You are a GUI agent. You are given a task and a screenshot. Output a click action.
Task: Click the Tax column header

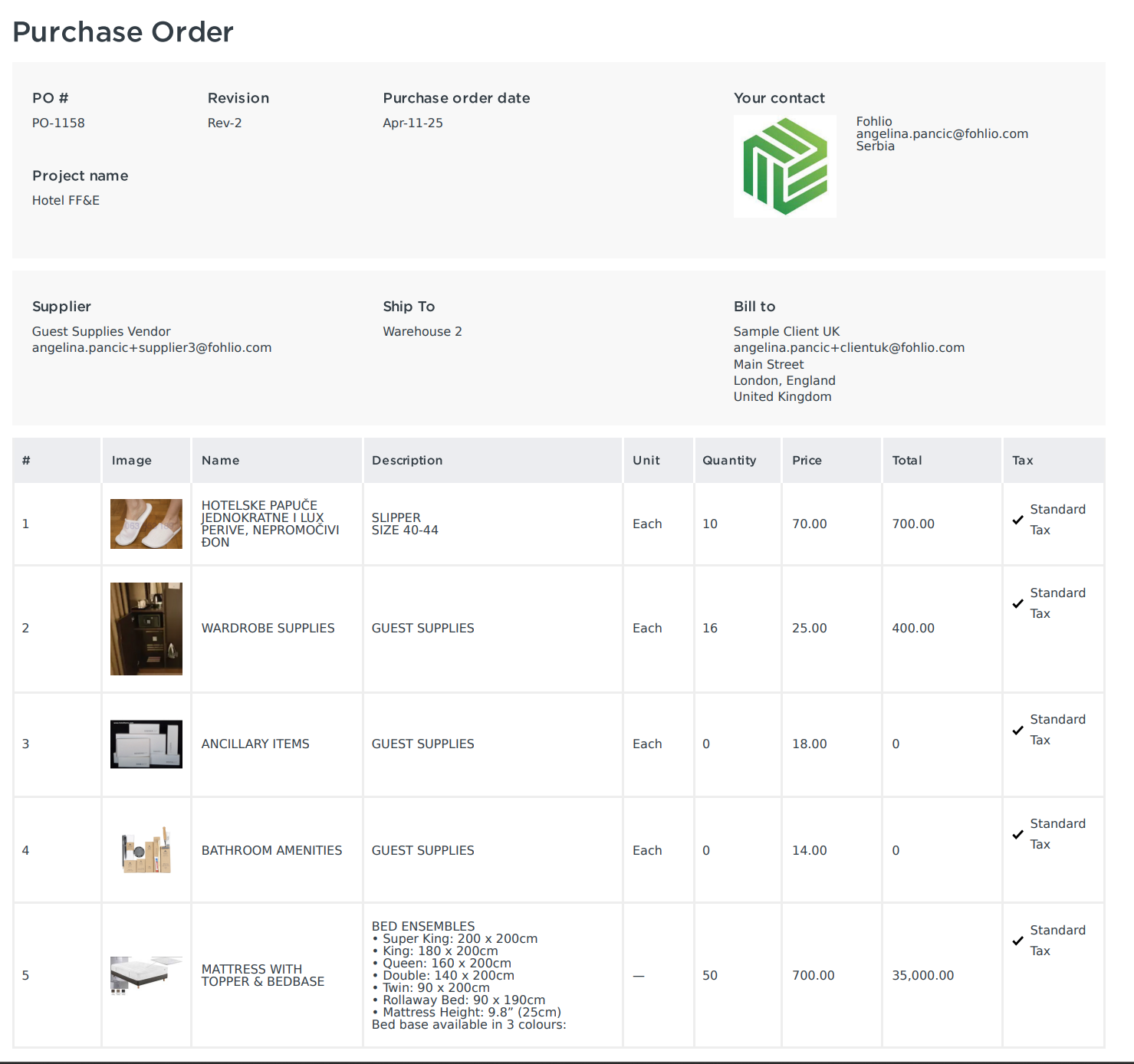click(x=1022, y=460)
